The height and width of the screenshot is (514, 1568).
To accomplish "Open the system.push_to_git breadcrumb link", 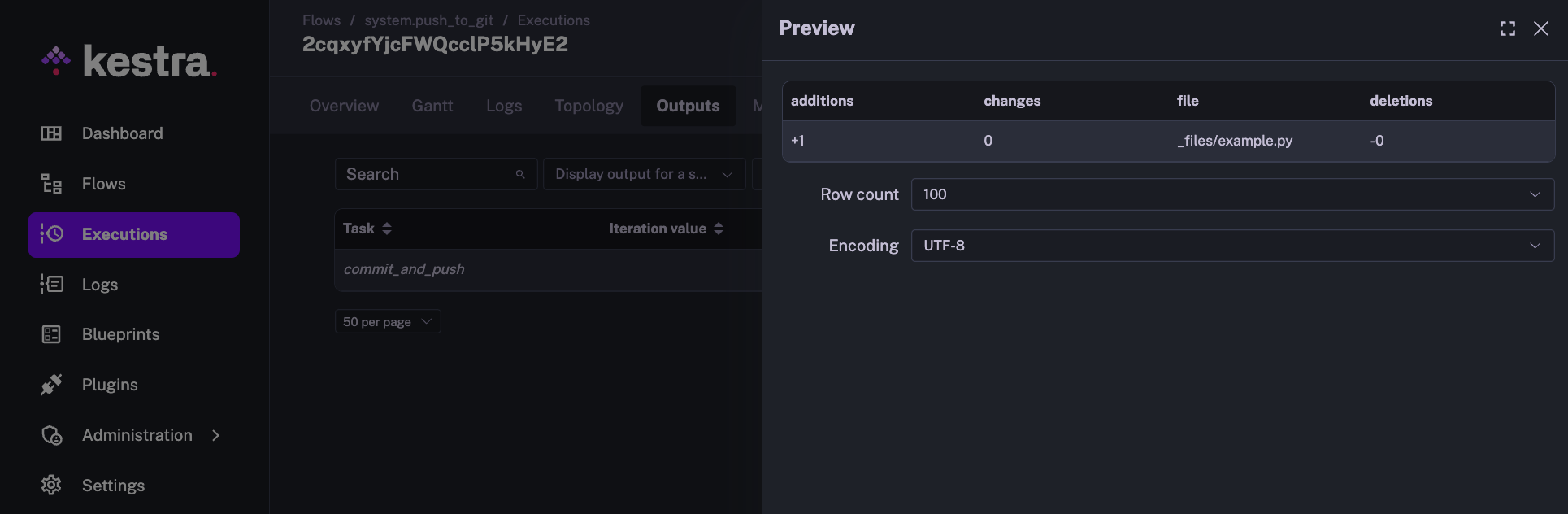I will point(428,20).
